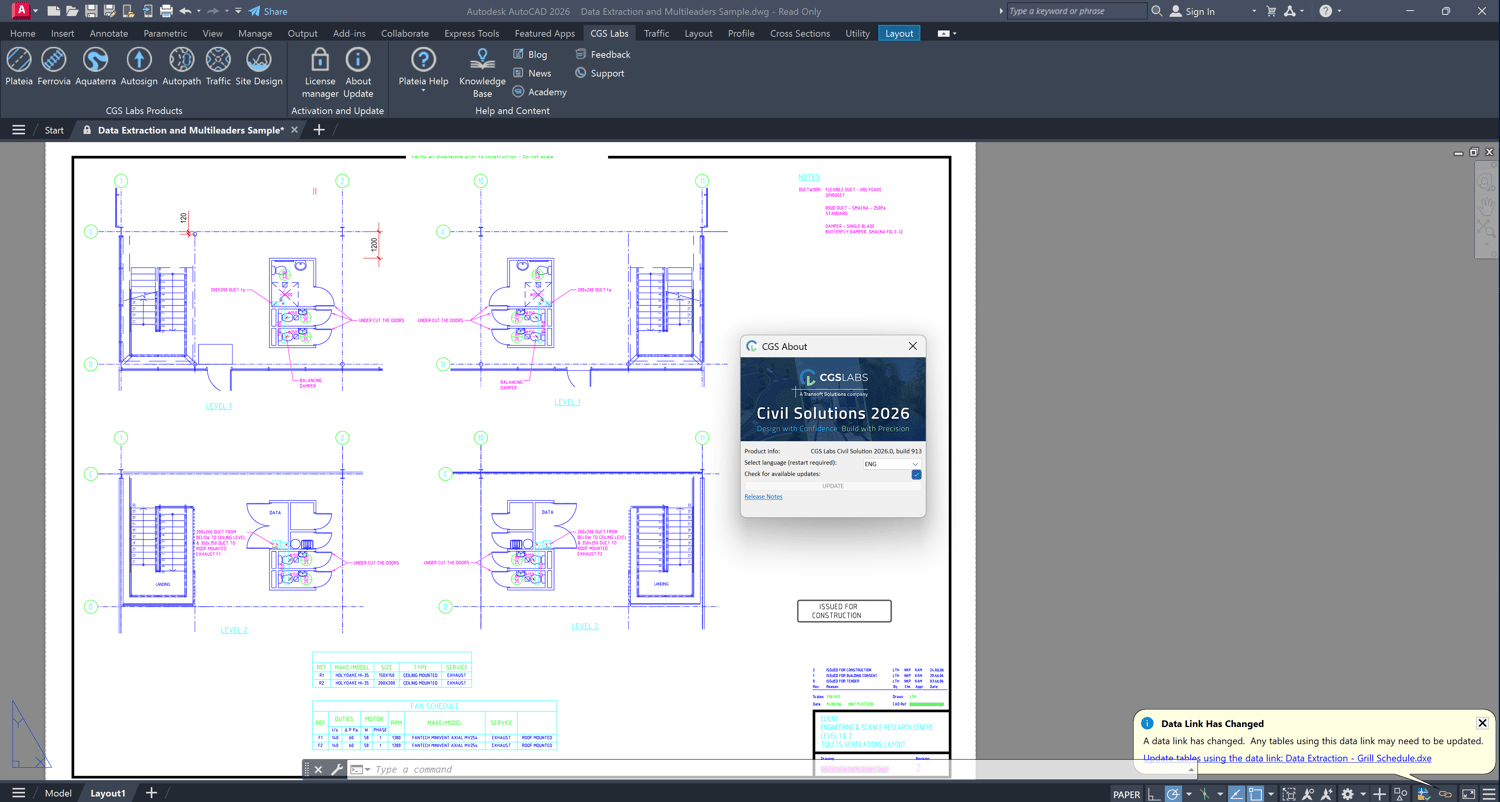This screenshot has height=802, width=1500.
Task: Open the Cross Sections ribbon tab
Action: click(x=800, y=33)
